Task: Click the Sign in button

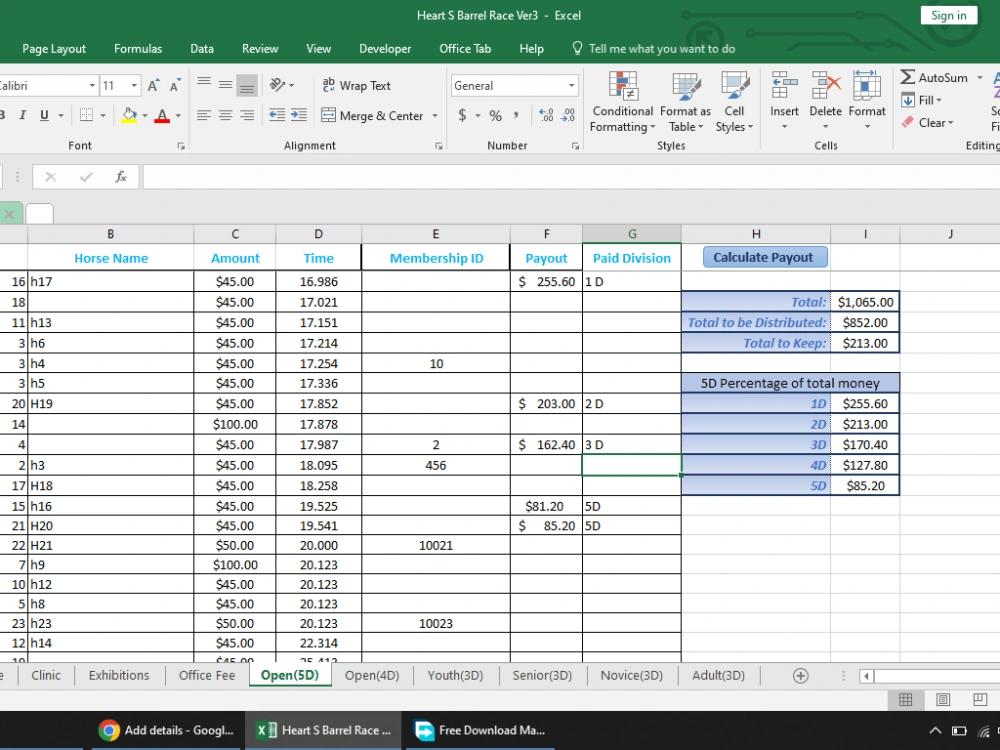Action: 947,15
